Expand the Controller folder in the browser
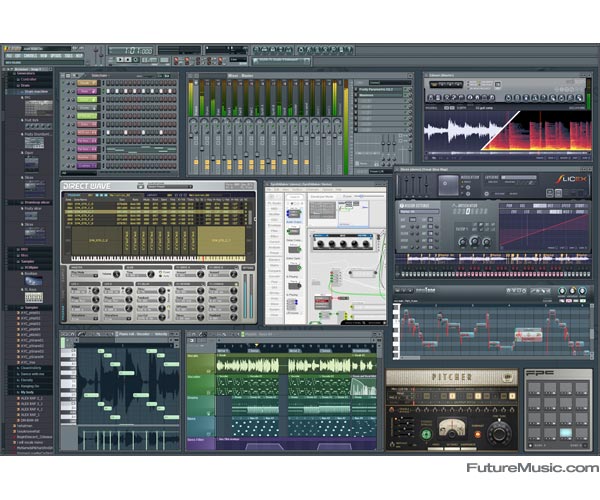This screenshot has height=500, width=600. 27,79
